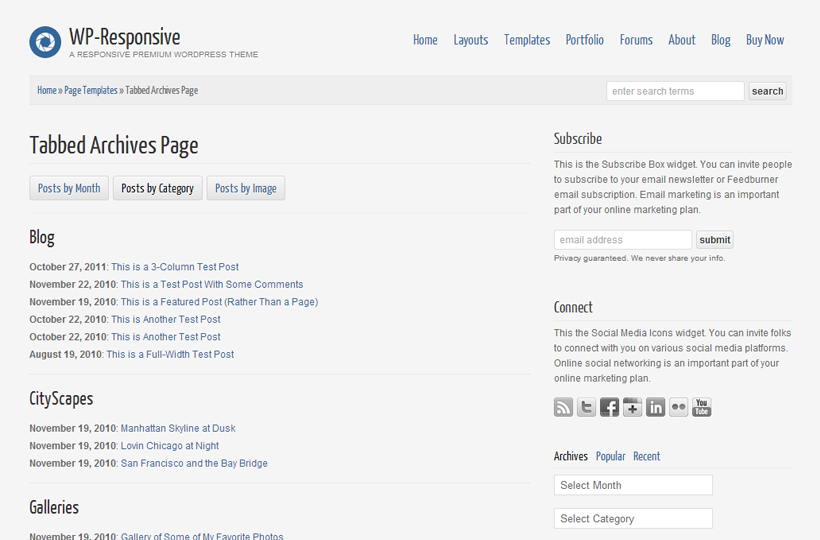Open the Google Plus social icon
The height and width of the screenshot is (540, 820).
632,407
